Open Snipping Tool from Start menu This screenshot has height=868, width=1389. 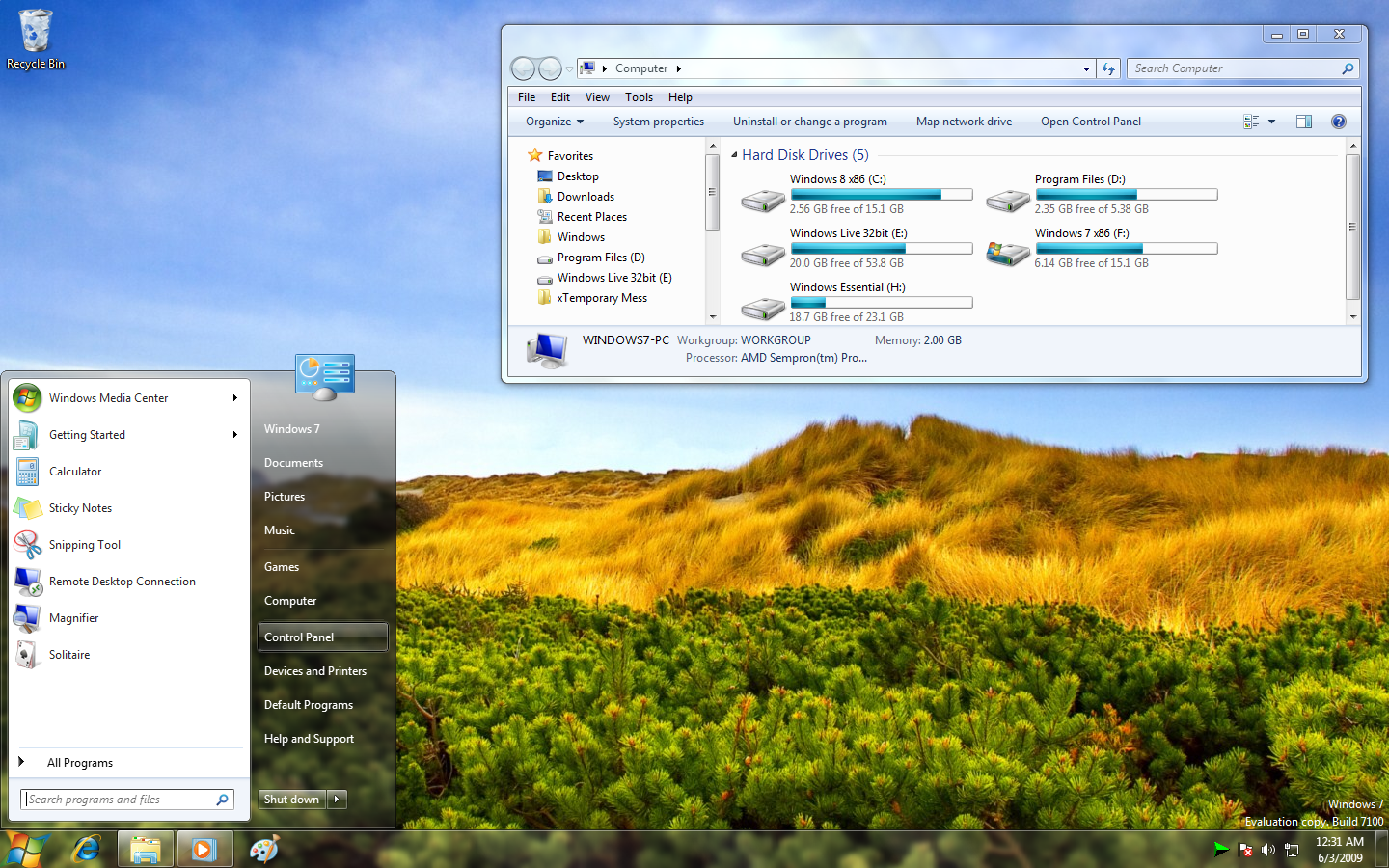tap(85, 545)
